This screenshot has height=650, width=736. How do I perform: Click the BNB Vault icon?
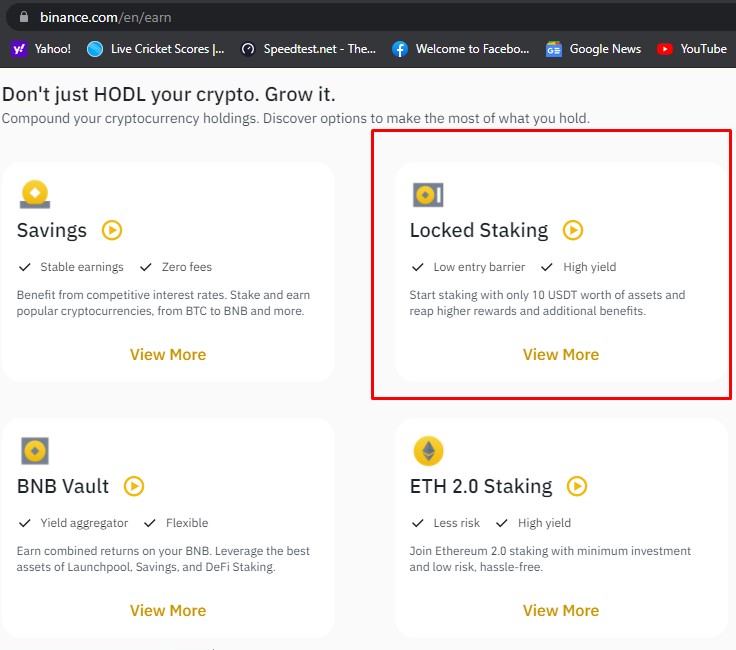point(35,451)
